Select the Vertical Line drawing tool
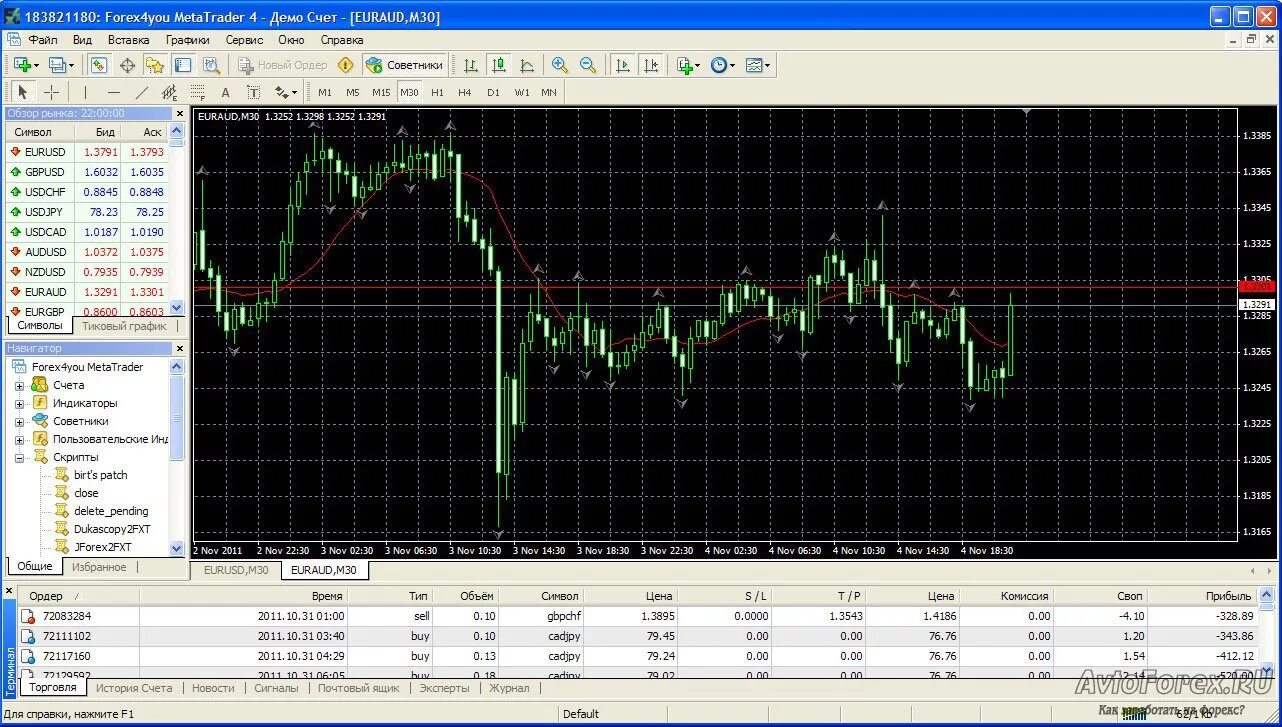The width and height of the screenshot is (1282, 727). [85, 92]
